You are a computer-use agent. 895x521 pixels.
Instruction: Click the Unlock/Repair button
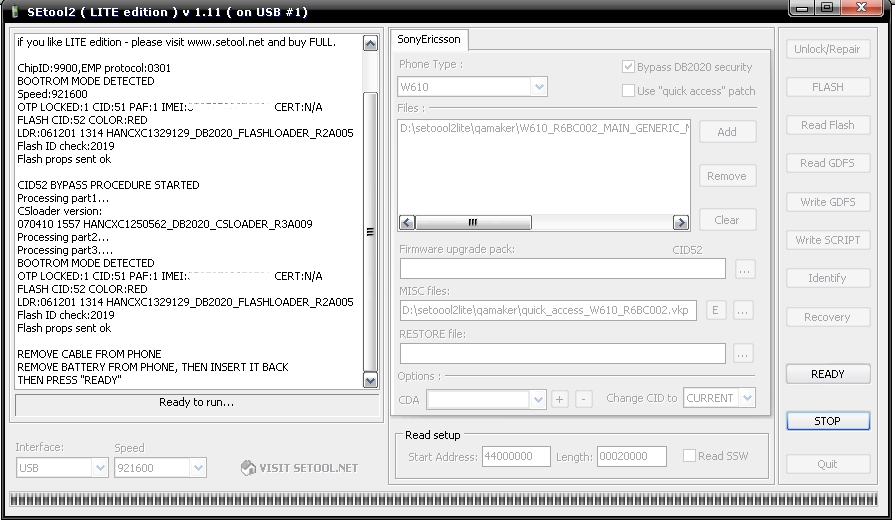coord(828,49)
